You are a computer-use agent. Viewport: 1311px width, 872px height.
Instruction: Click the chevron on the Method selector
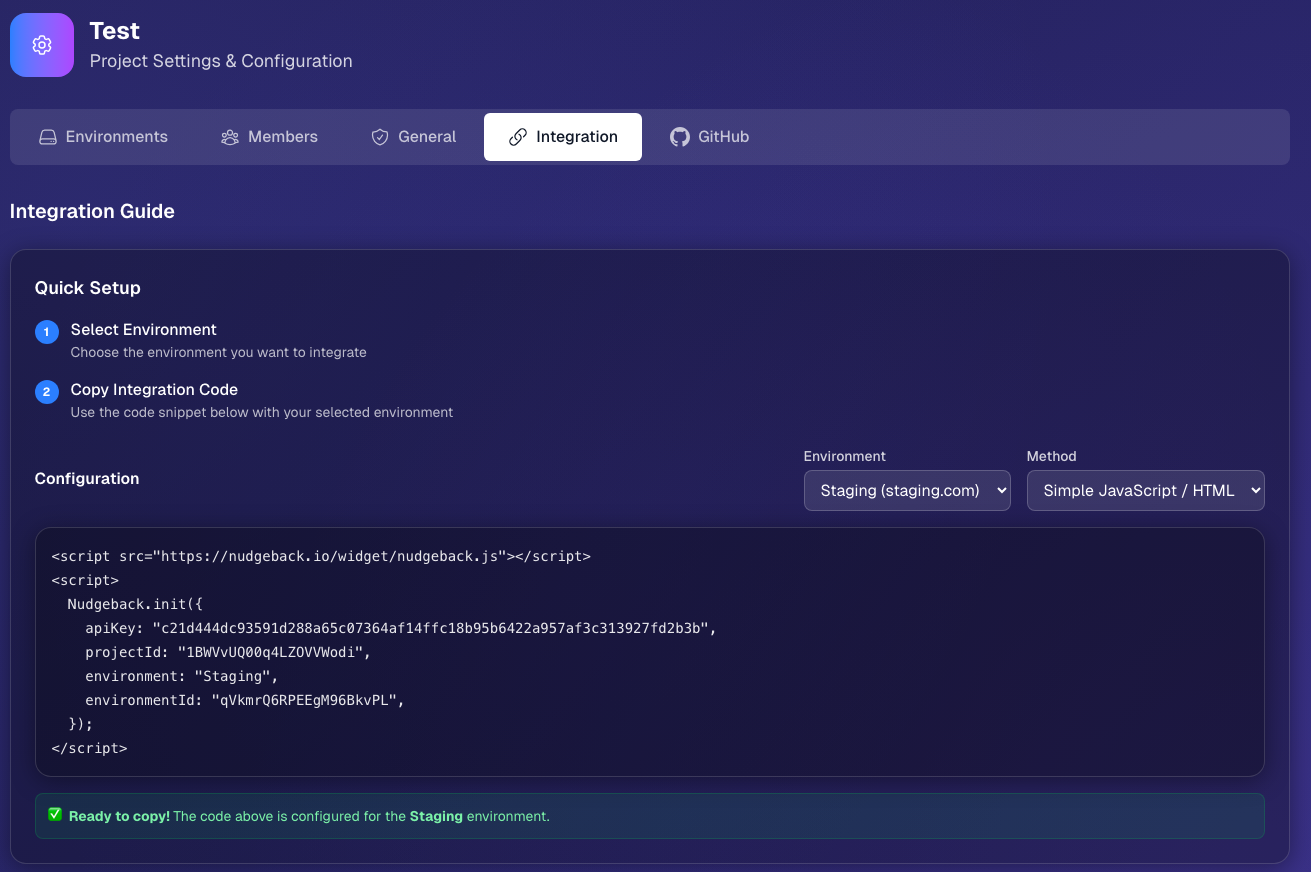coord(1250,490)
